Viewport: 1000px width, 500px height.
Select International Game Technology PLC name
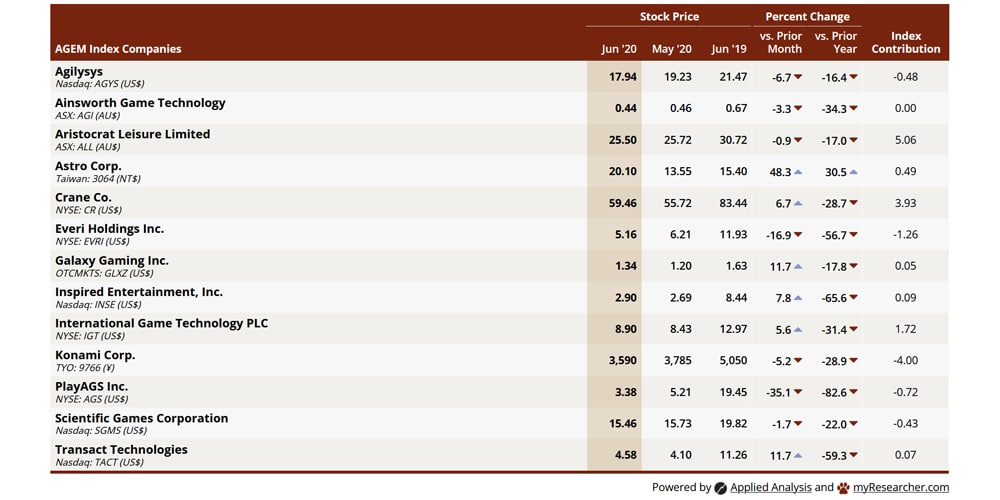(x=161, y=323)
